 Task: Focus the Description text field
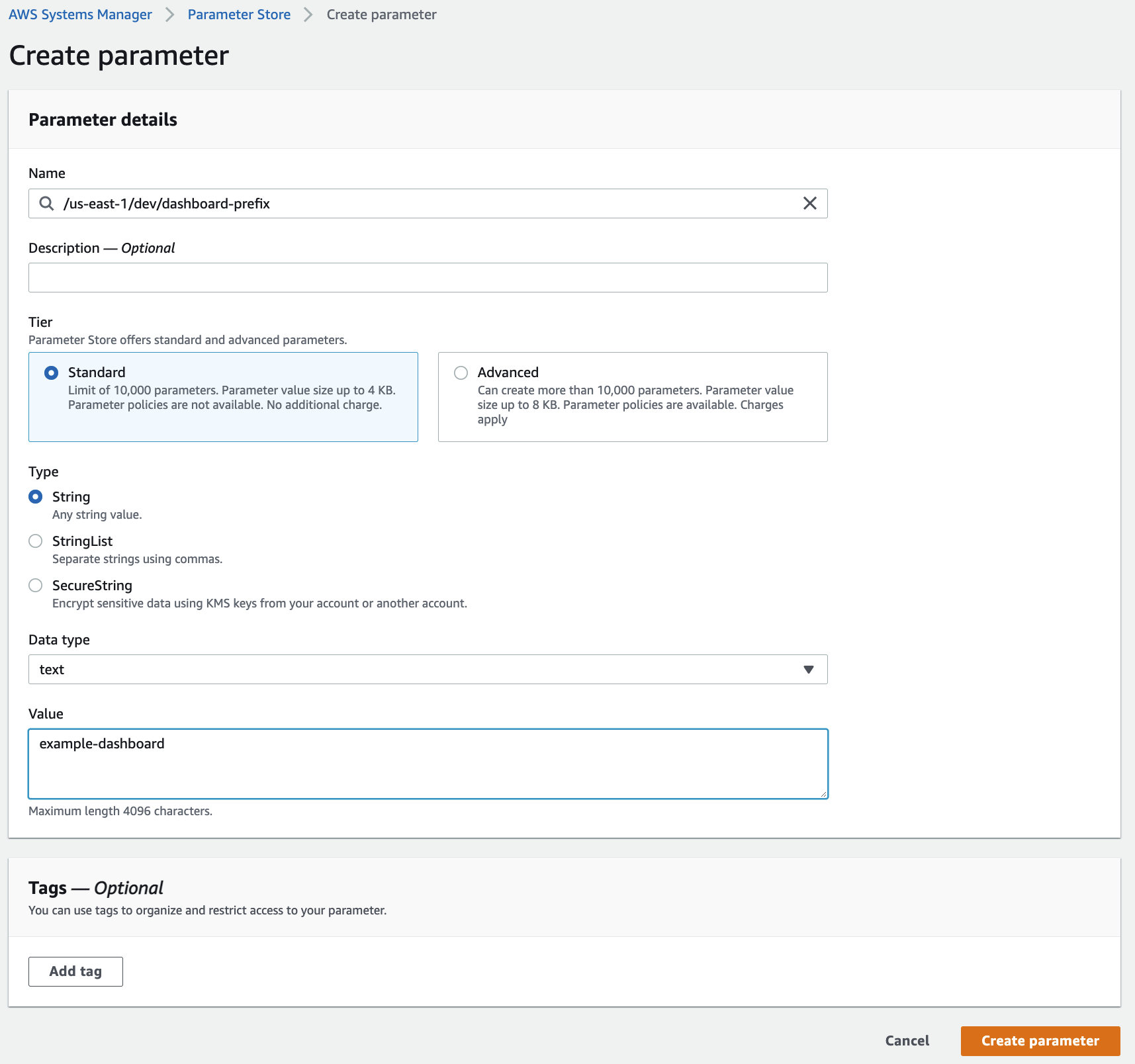[428, 277]
